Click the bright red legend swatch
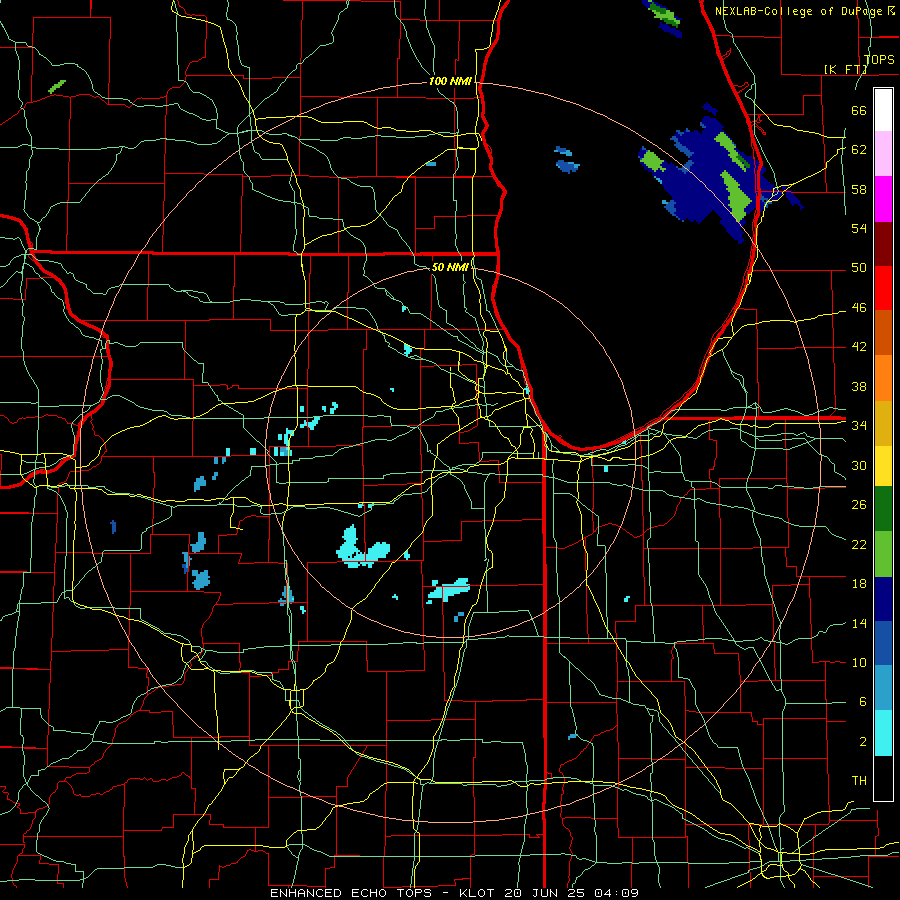Image resolution: width=900 pixels, height=900 pixels. click(883, 288)
